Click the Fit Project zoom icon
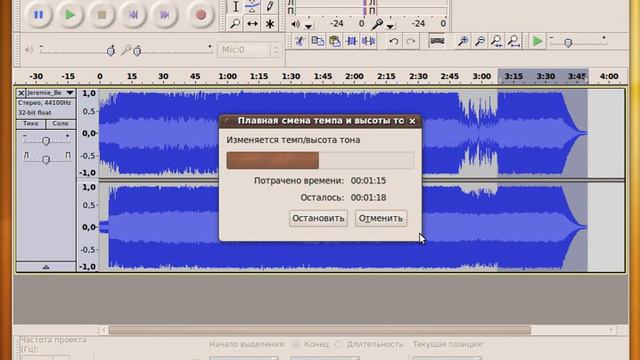Image resolution: width=640 pixels, height=360 pixels. point(514,41)
